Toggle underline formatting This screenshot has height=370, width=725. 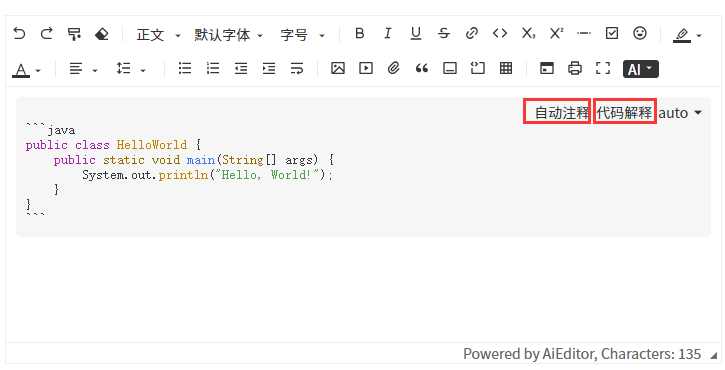416,33
